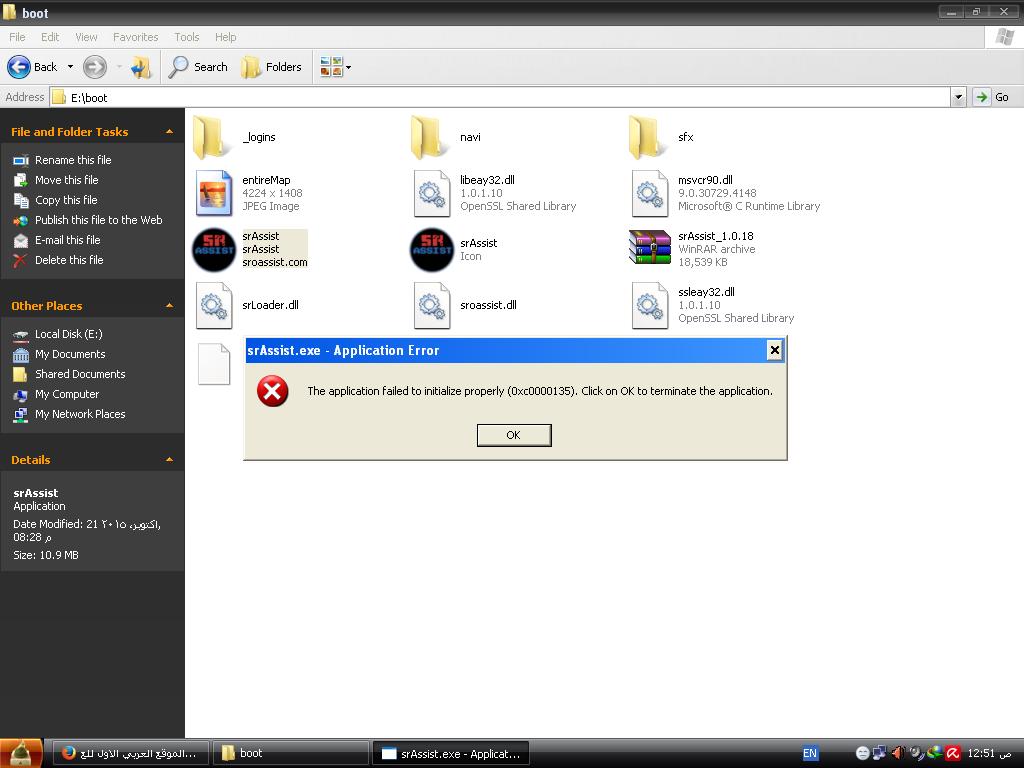The height and width of the screenshot is (768, 1024).
Task: Open the navi folder
Action: coord(430,137)
